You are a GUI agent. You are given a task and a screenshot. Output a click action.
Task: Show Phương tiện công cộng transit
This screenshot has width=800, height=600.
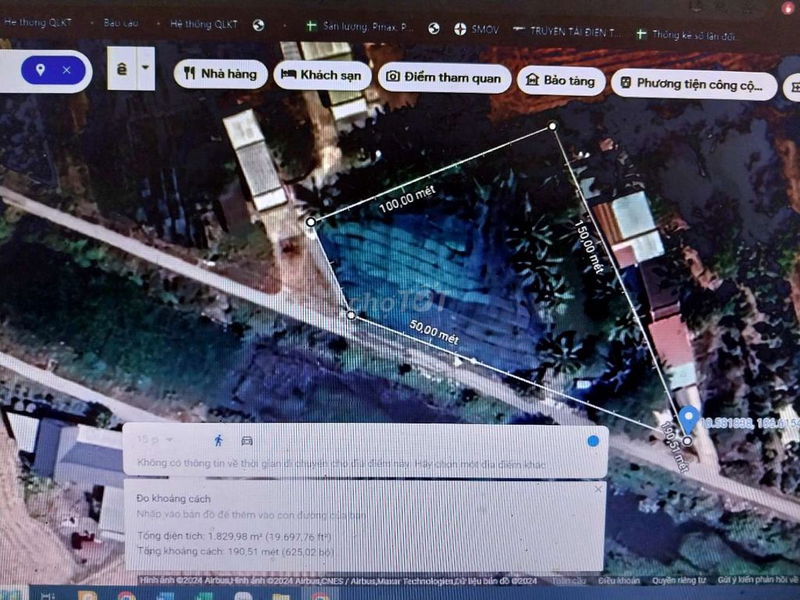693,84
